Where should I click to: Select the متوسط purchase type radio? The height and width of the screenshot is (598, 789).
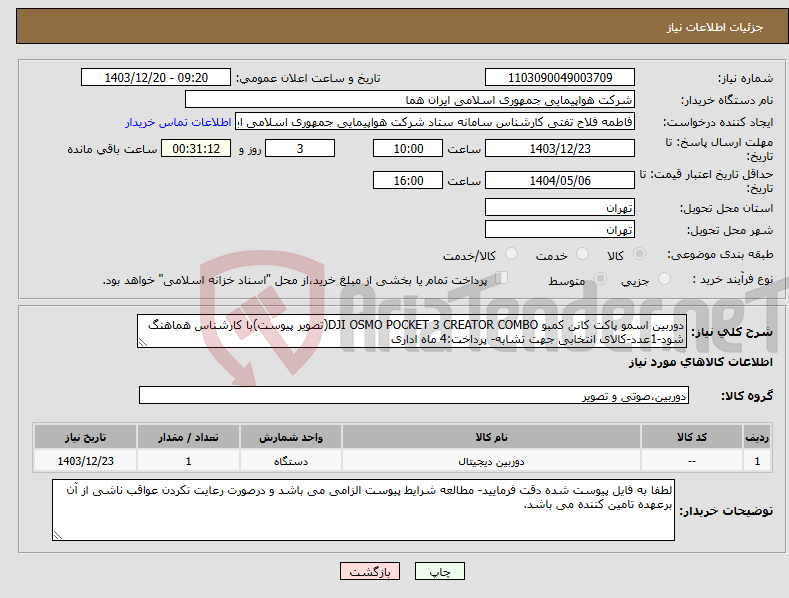pos(600,278)
